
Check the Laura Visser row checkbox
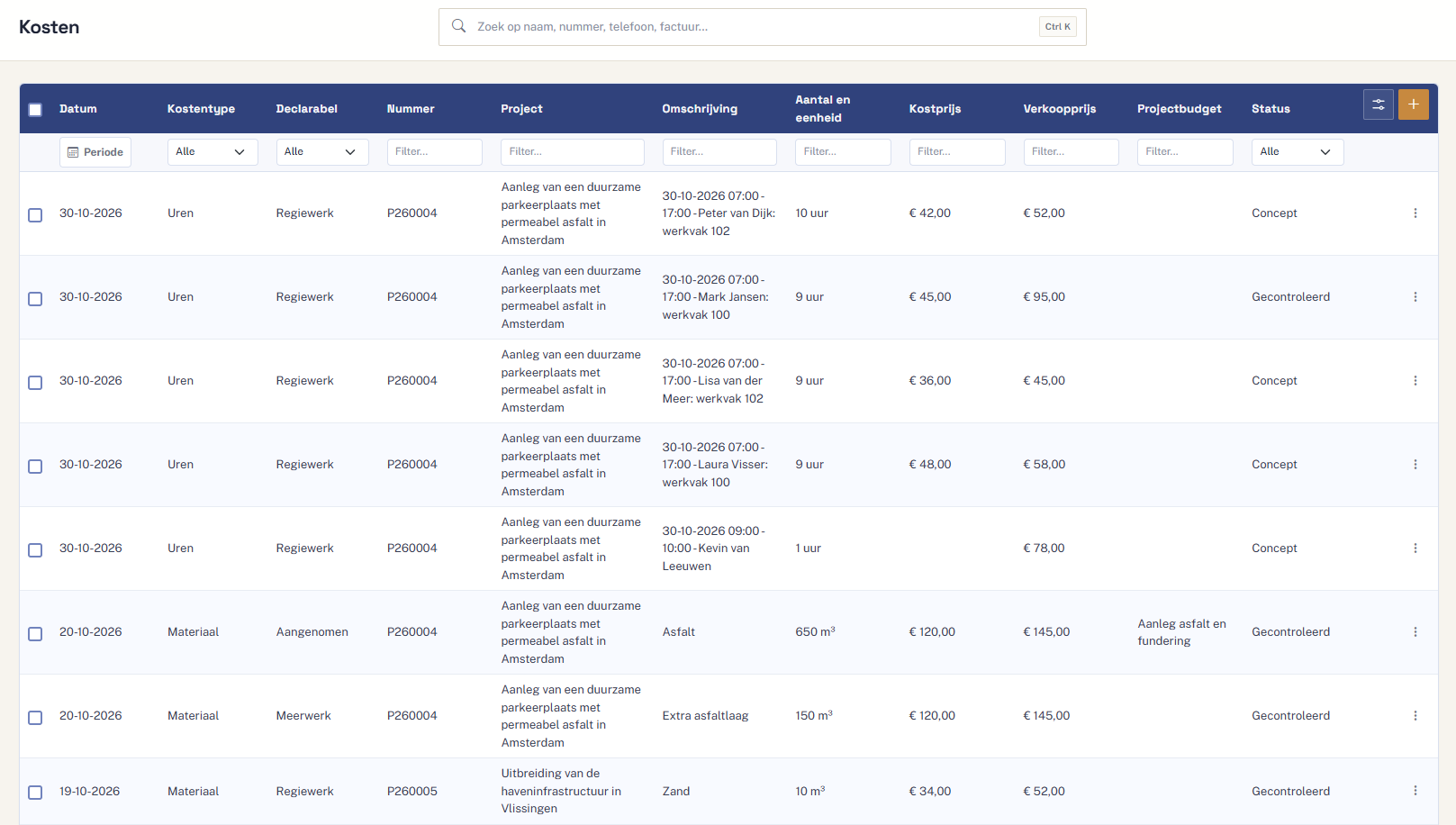35,467
